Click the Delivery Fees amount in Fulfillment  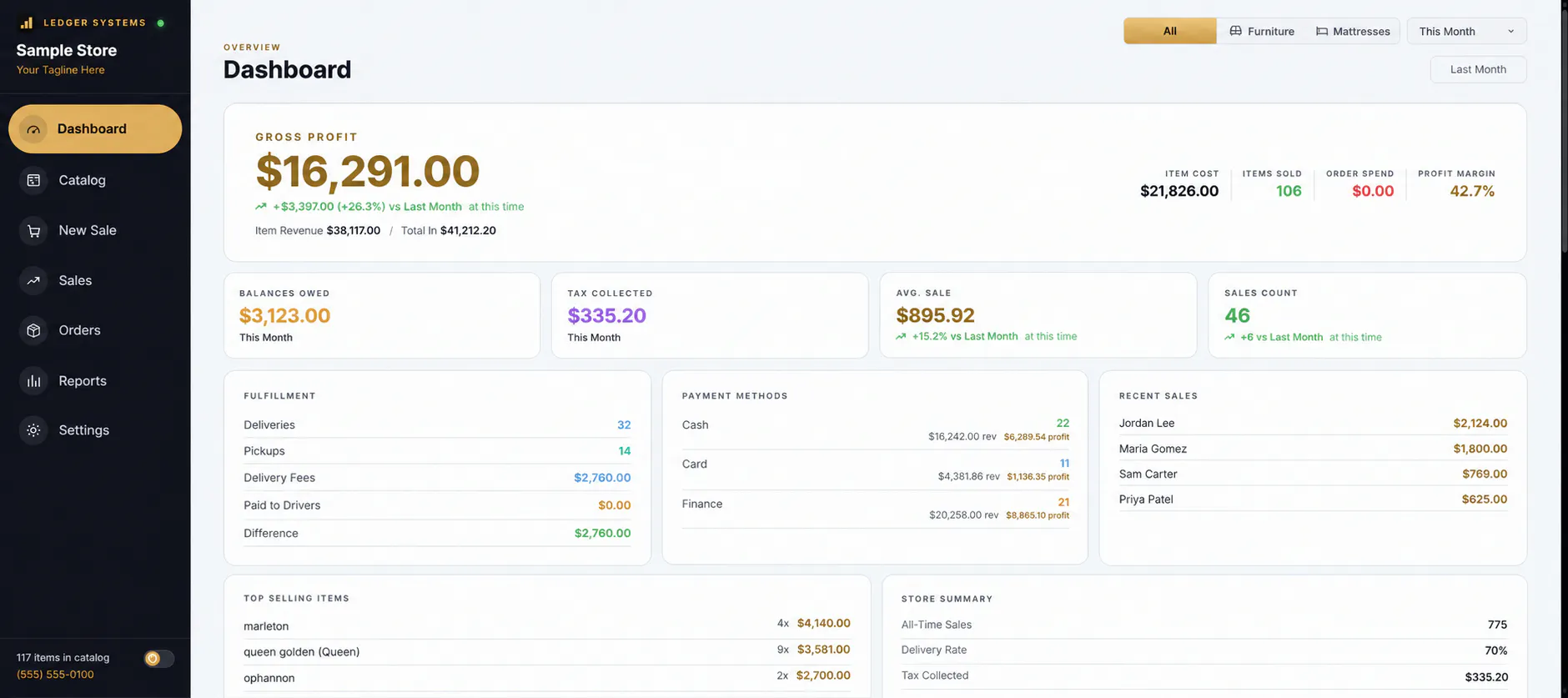pyautogui.click(x=602, y=478)
